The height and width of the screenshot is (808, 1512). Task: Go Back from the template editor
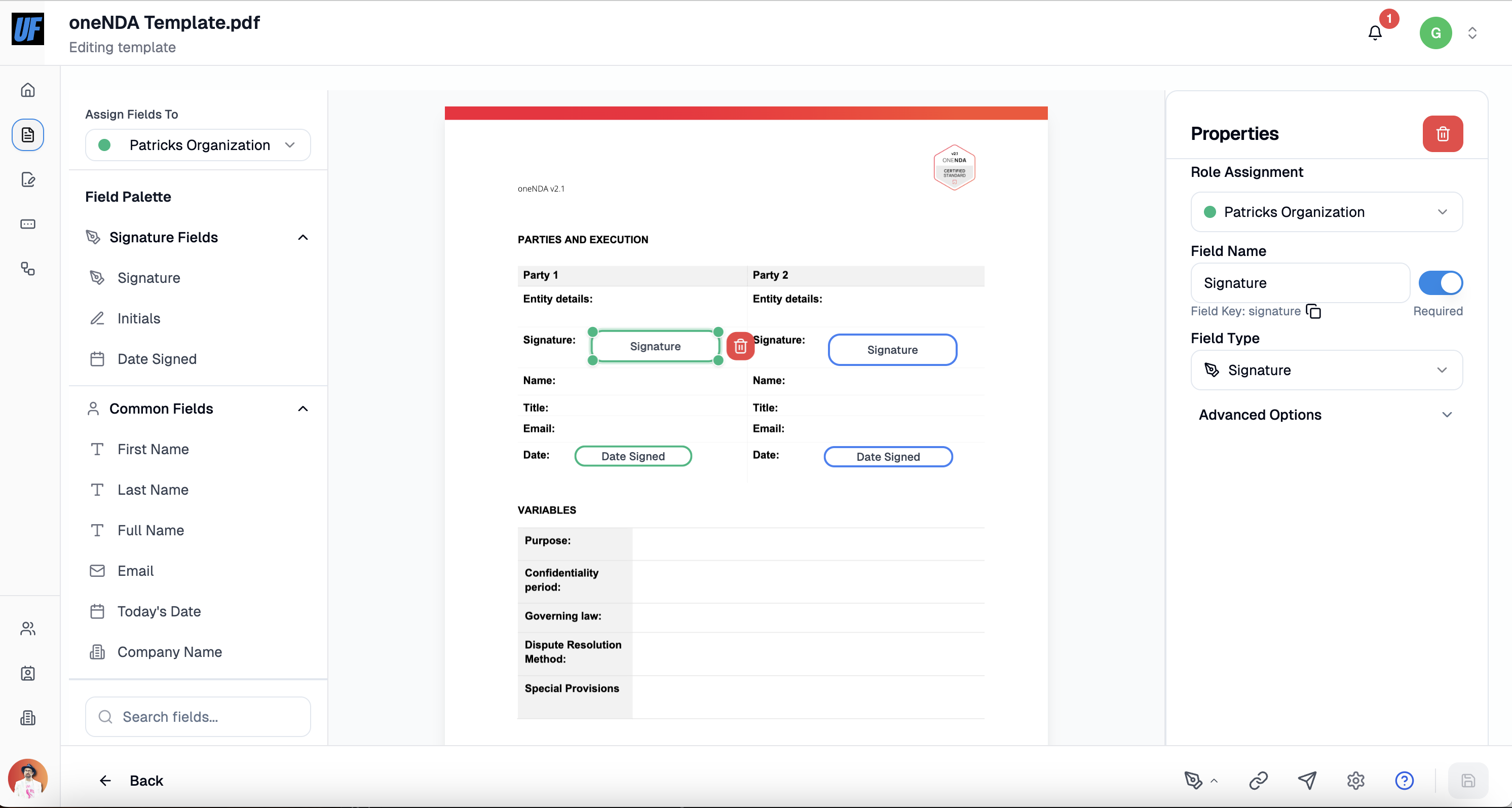(131, 781)
